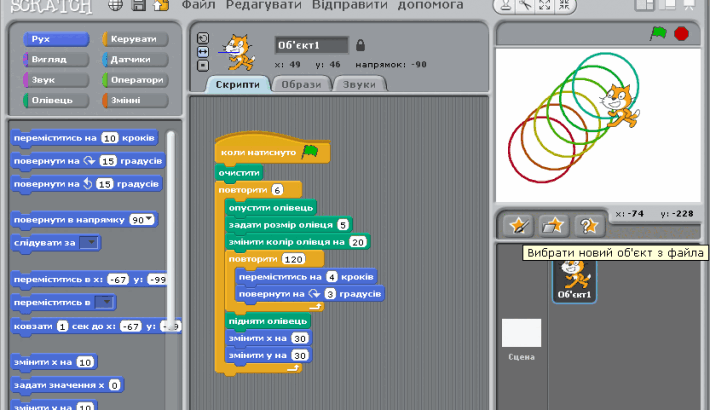Viewport: 710px width, 410px height.
Task: Click the cat costume preview thumbnail
Action: pos(236,53)
